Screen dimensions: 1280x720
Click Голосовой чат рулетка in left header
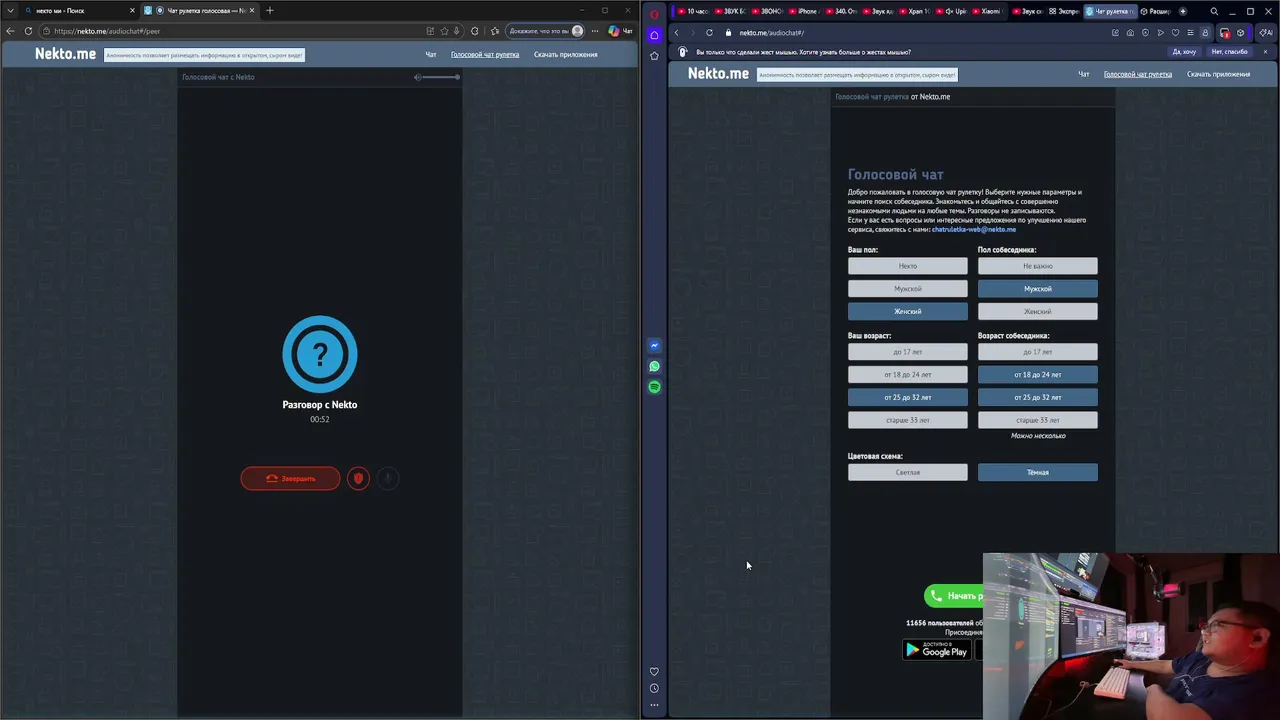[x=485, y=54]
